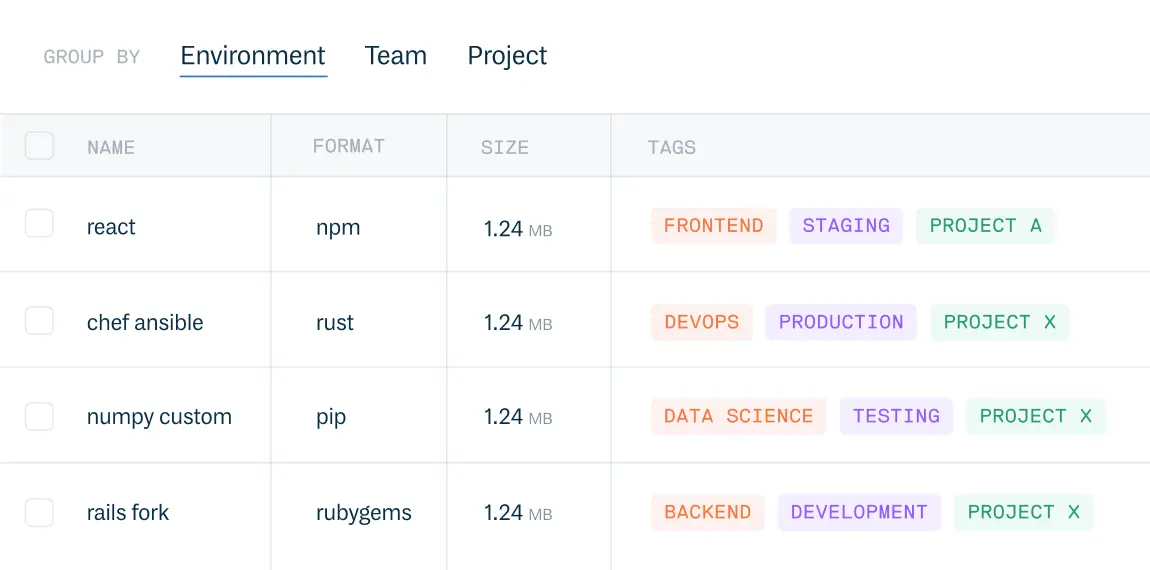Viewport: 1150px width, 570px height.
Task: Select the DEVELOPMENT tag on rails fork
Action: (859, 512)
